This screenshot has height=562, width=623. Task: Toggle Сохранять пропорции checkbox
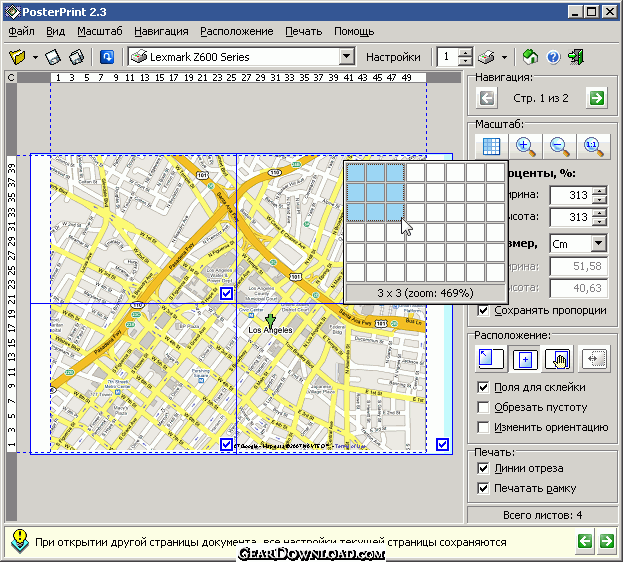483,310
